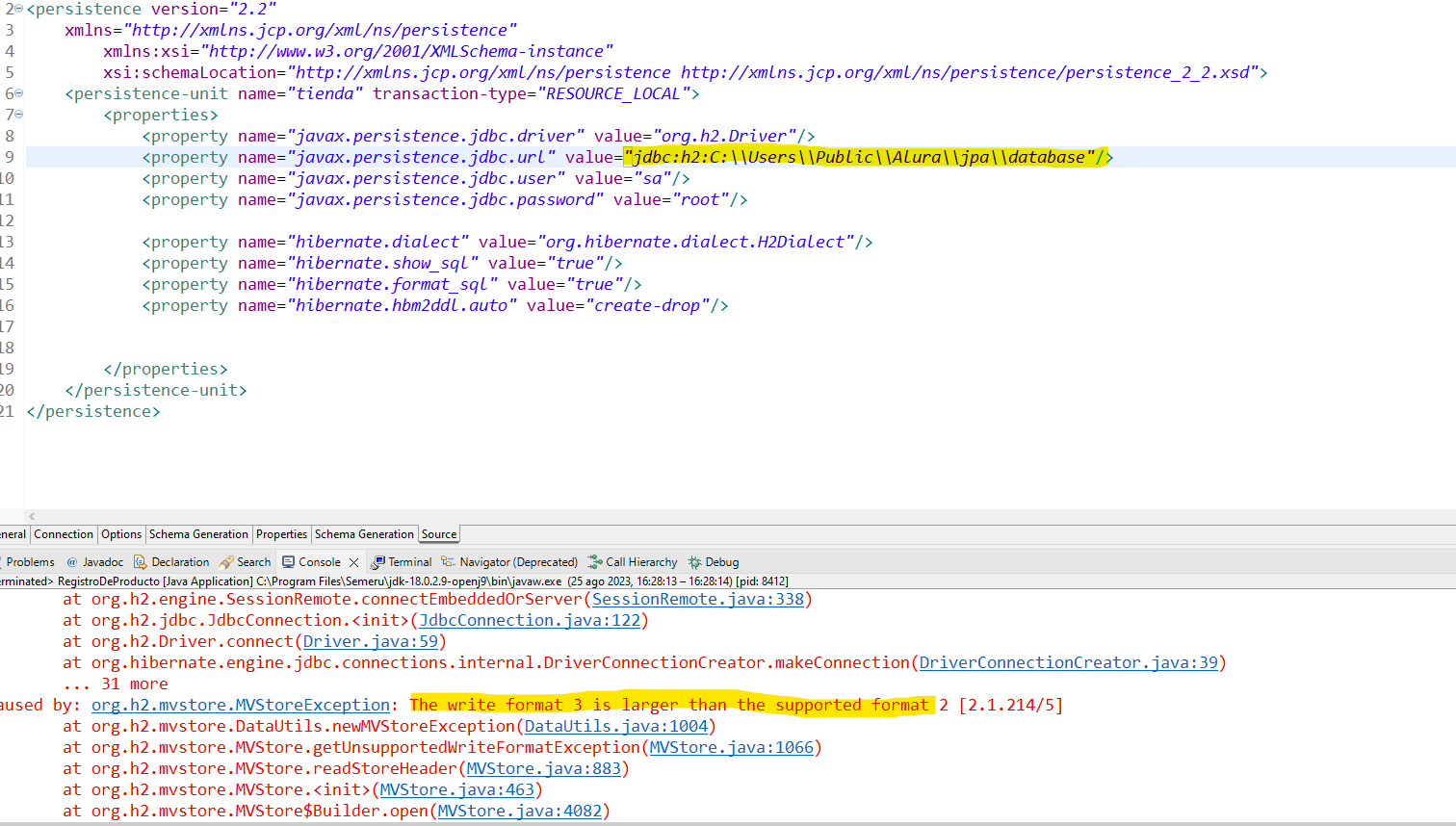Open the Search view flashlight icon
Viewport: 1456px width, 826px height.
coord(226,562)
